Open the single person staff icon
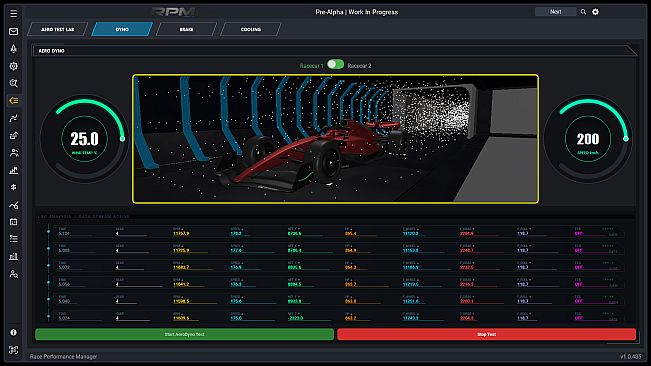The image size is (651, 366). (x=13, y=153)
